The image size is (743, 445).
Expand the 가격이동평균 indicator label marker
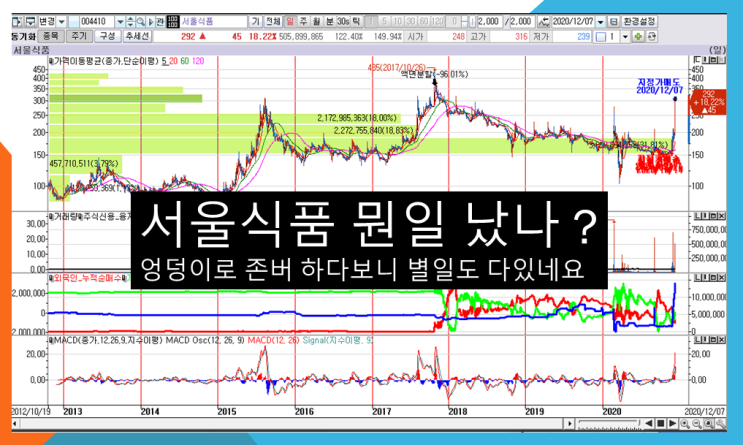[50, 61]
